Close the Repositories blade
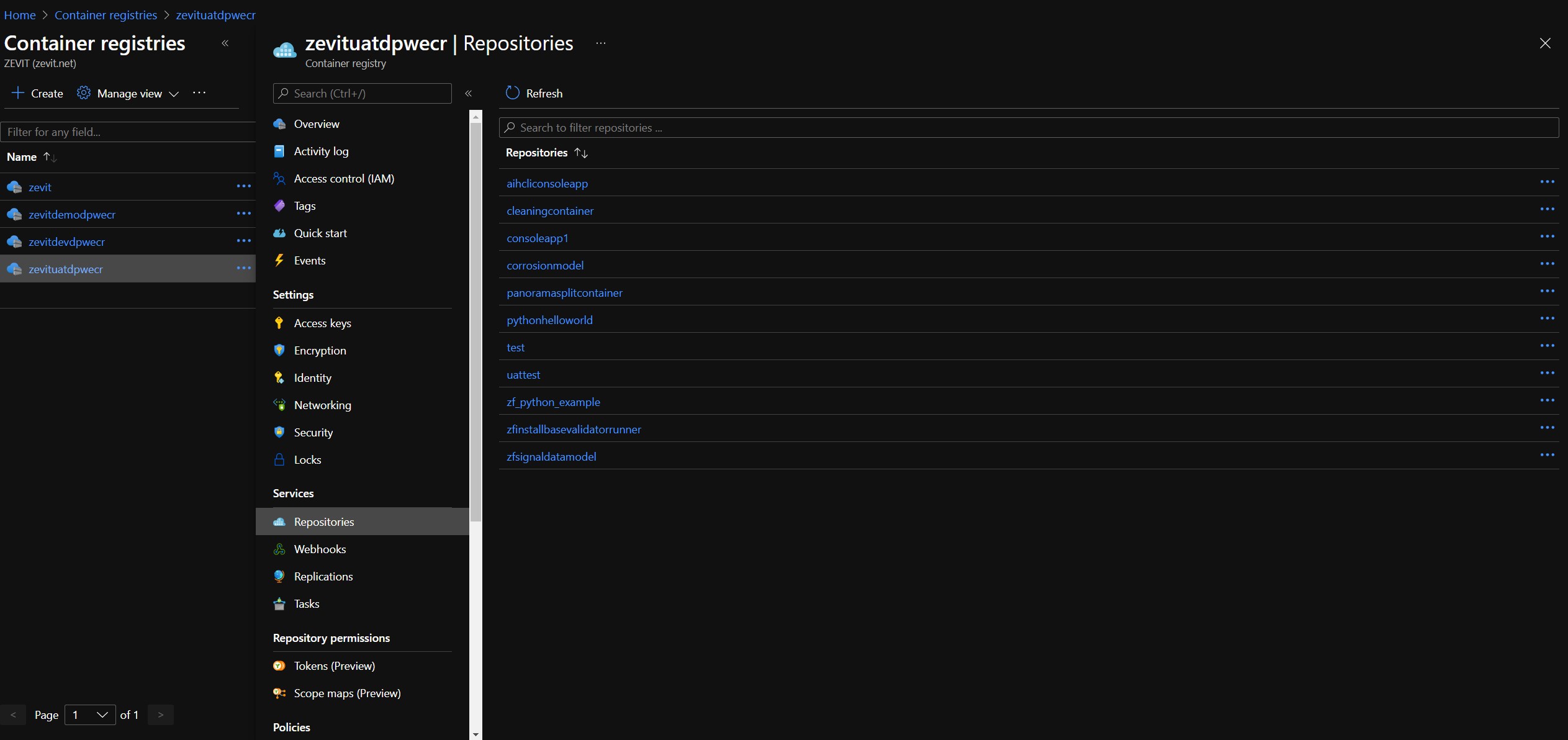 [x=1545, y=43]
